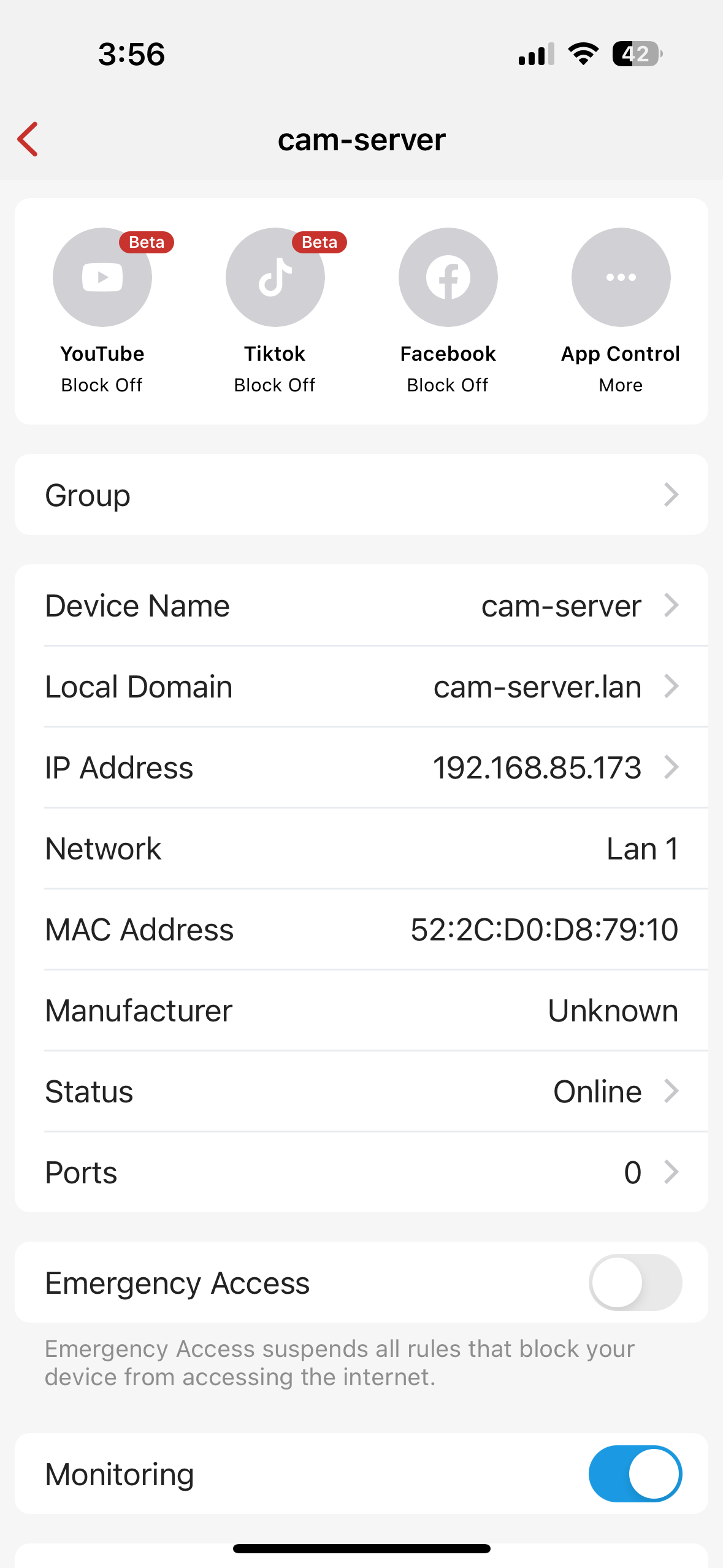Open the Local Domain setting row
The height and width of the screenshot is (1568, 723).
362,686
